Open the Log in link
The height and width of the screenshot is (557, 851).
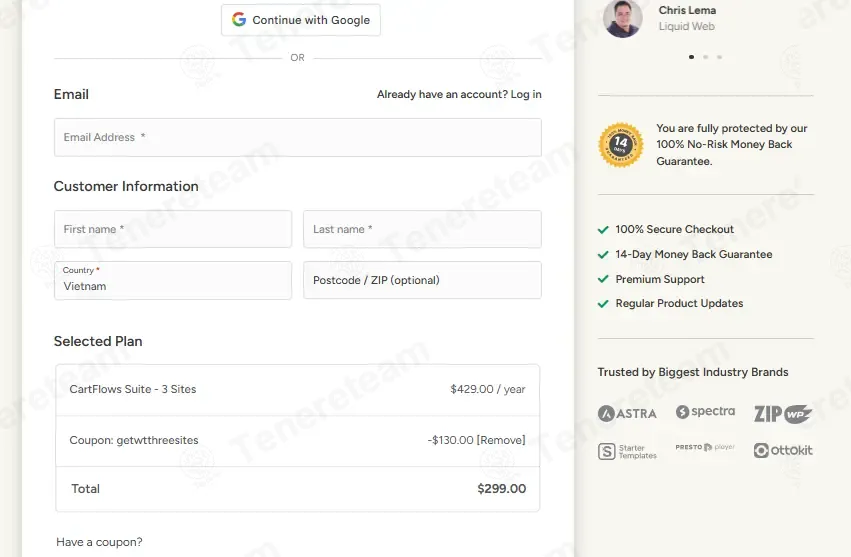tap(526, 94)
